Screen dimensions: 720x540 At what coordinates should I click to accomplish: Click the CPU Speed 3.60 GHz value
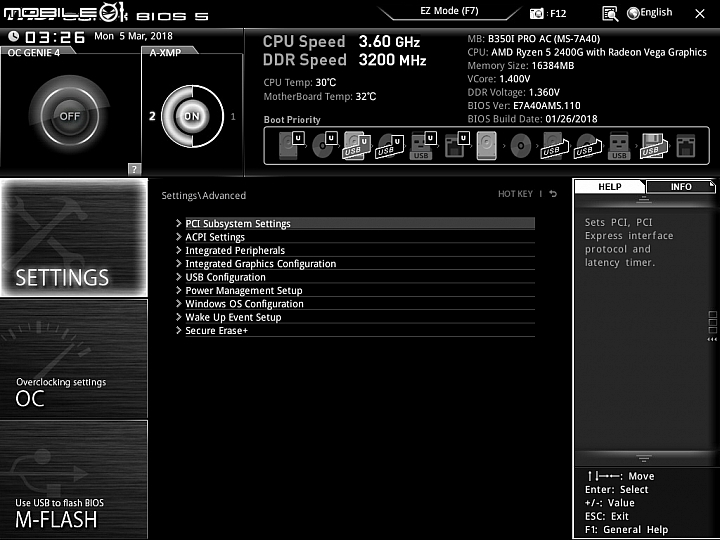[389, 41]
